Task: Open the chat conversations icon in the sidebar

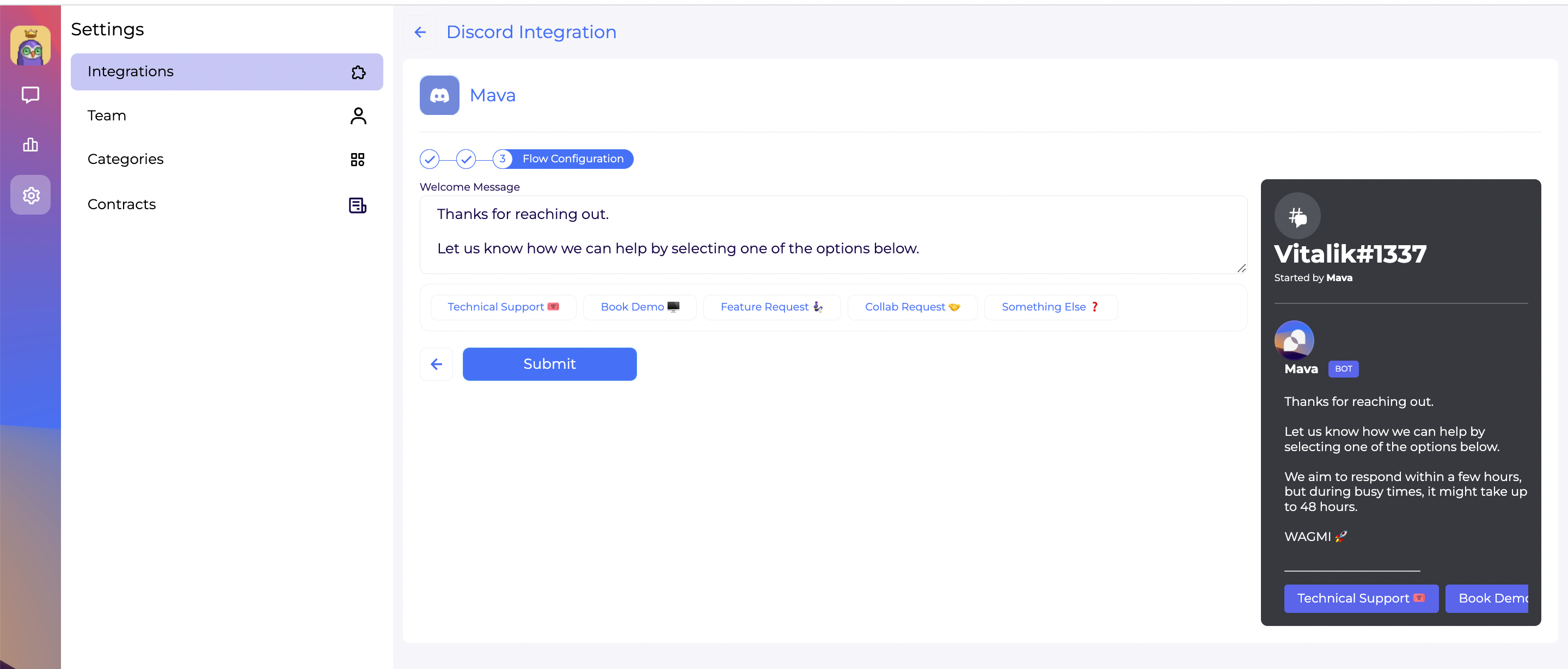Action: point(30,94)
